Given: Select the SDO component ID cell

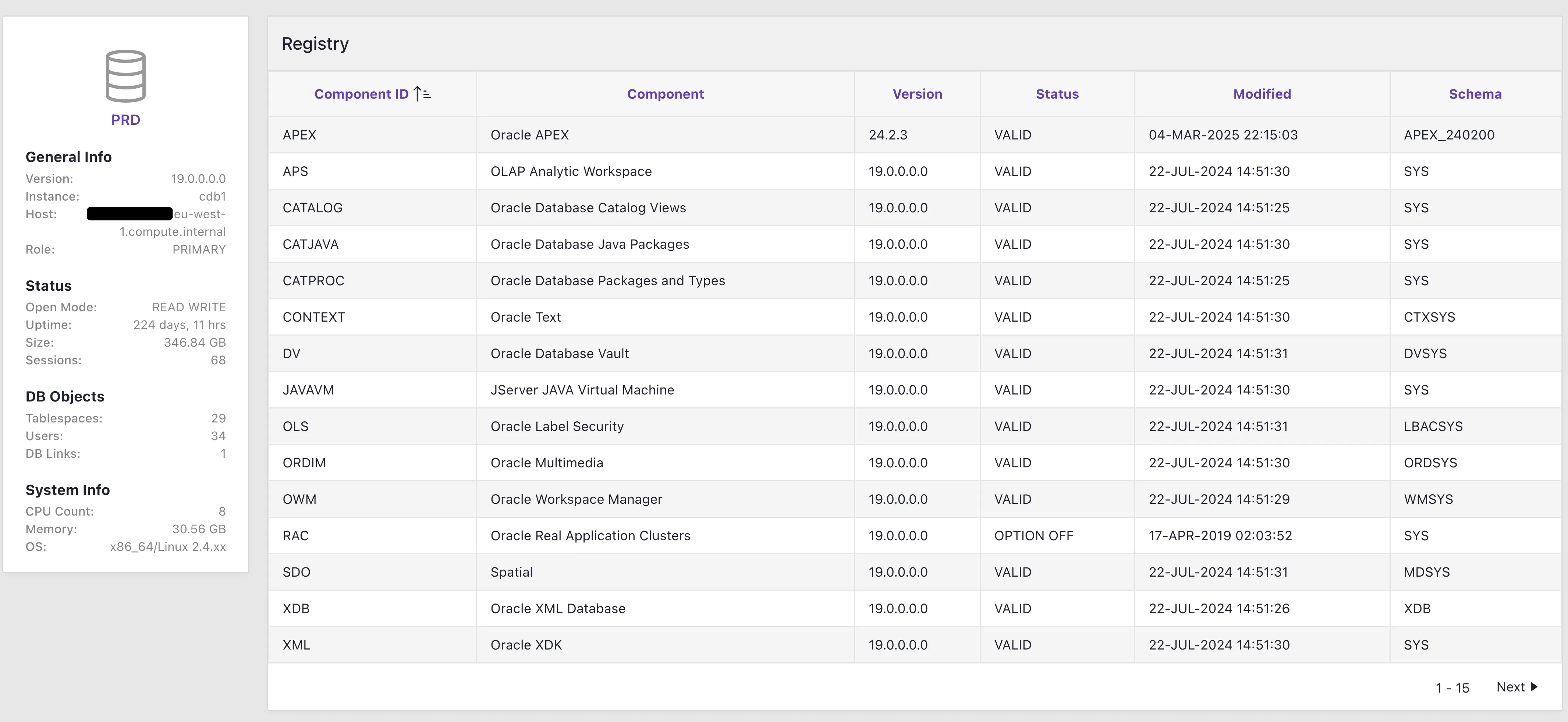Looking at the screenshot, I should [x=373, y=572].
